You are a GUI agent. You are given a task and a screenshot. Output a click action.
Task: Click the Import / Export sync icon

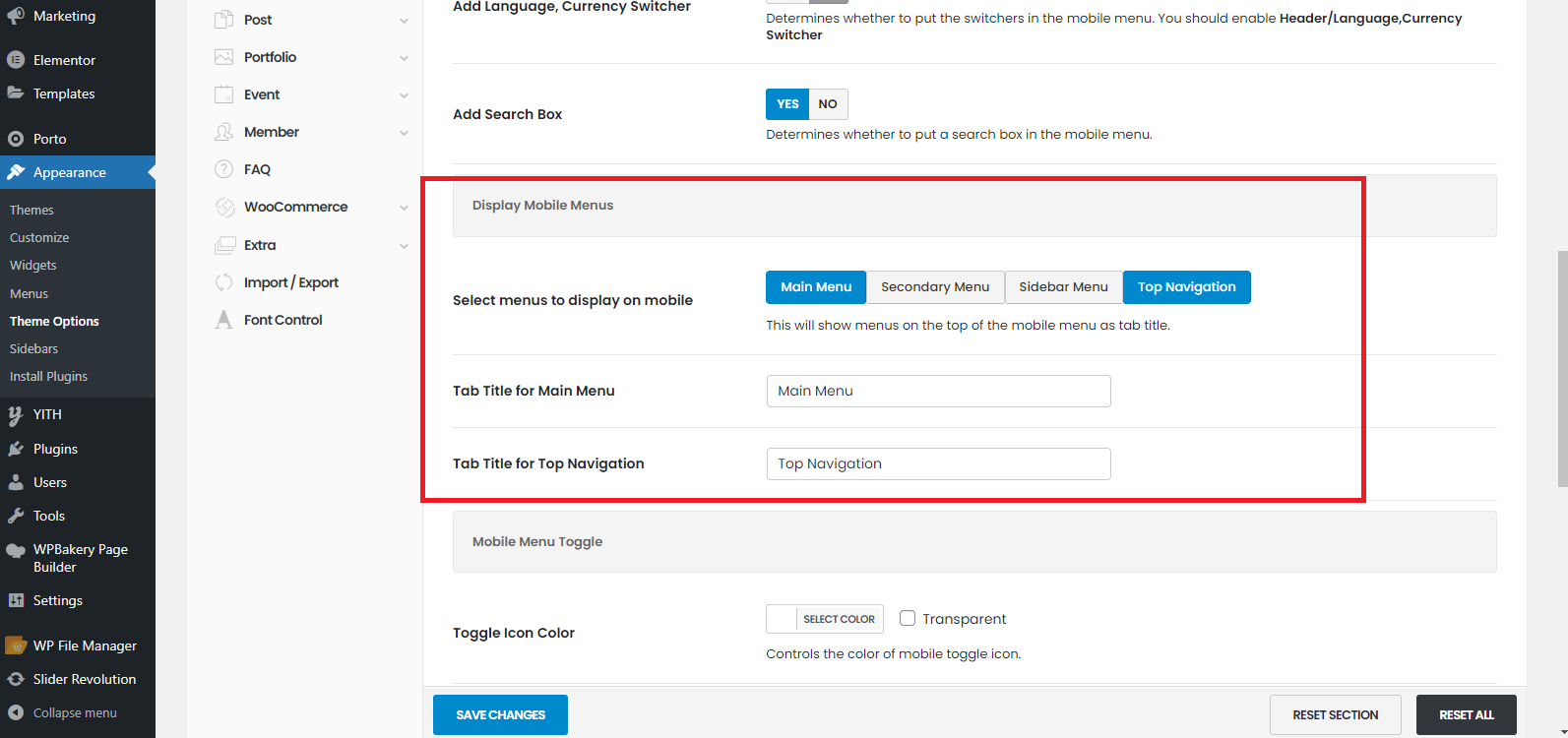(x=224, y=282)
